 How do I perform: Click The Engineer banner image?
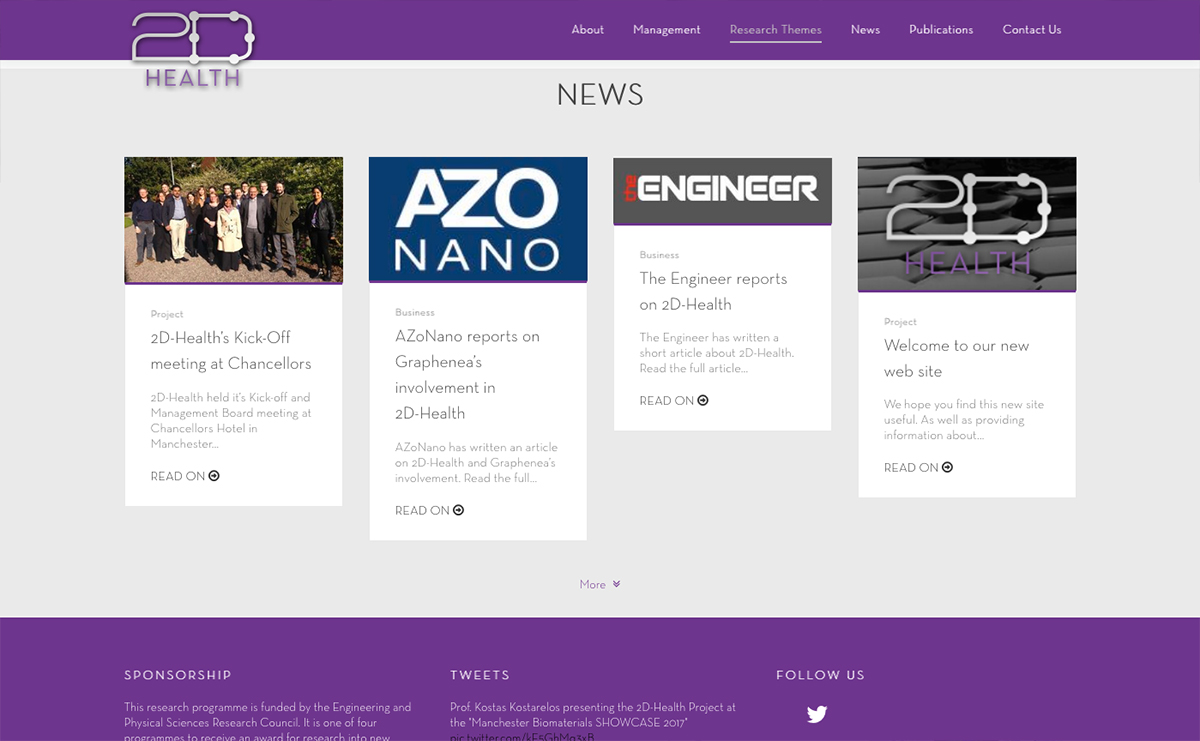pyautogui.click(x=722, y=190)
